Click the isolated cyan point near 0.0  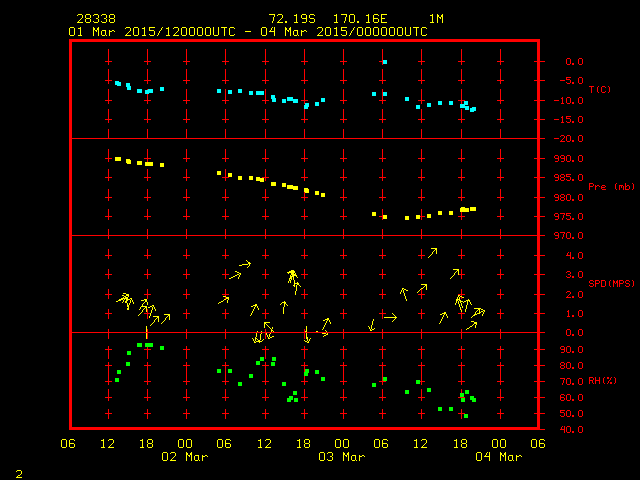(x=384, y=62)
